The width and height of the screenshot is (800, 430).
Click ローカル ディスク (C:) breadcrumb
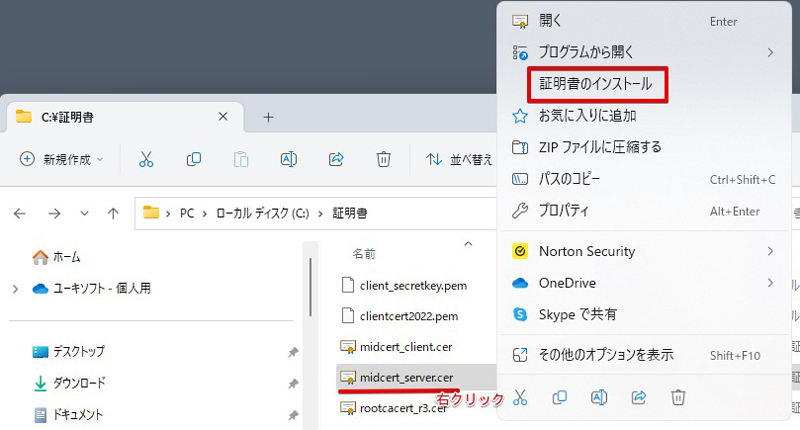[263, 213]
